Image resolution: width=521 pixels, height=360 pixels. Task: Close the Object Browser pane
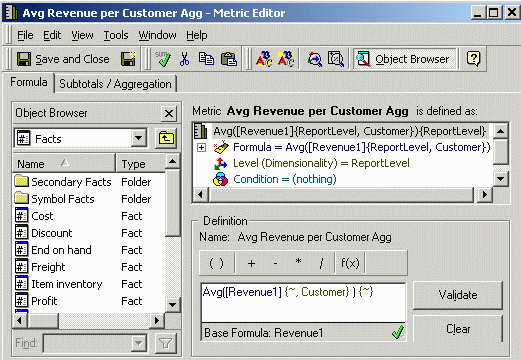click(x=169, y=114)
